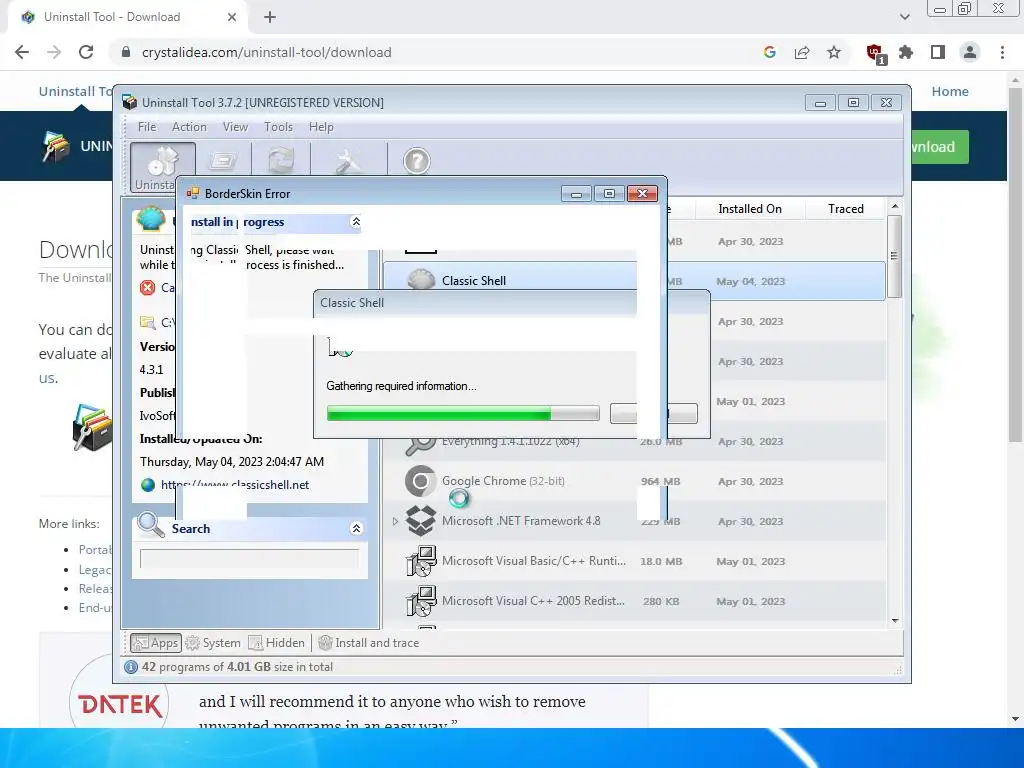The height and width of the screenshot is (768, 1024).
Task: Click the folder icon in details panel
Action: click(147, 322)
